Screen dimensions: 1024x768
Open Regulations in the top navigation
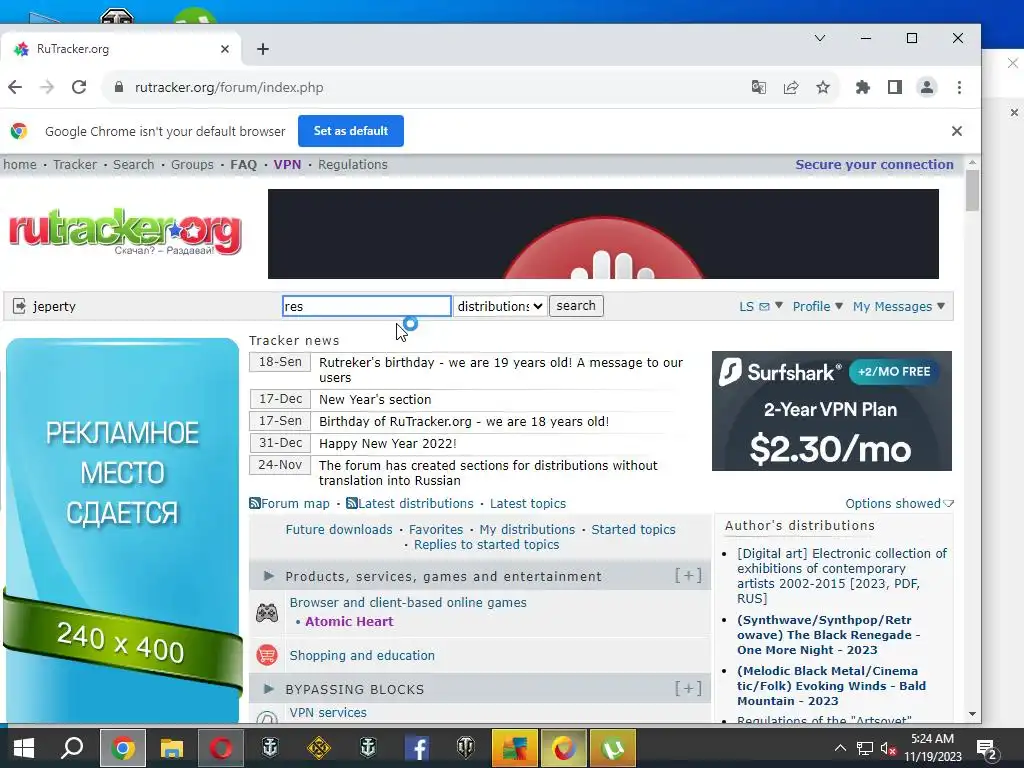[353, 165]
